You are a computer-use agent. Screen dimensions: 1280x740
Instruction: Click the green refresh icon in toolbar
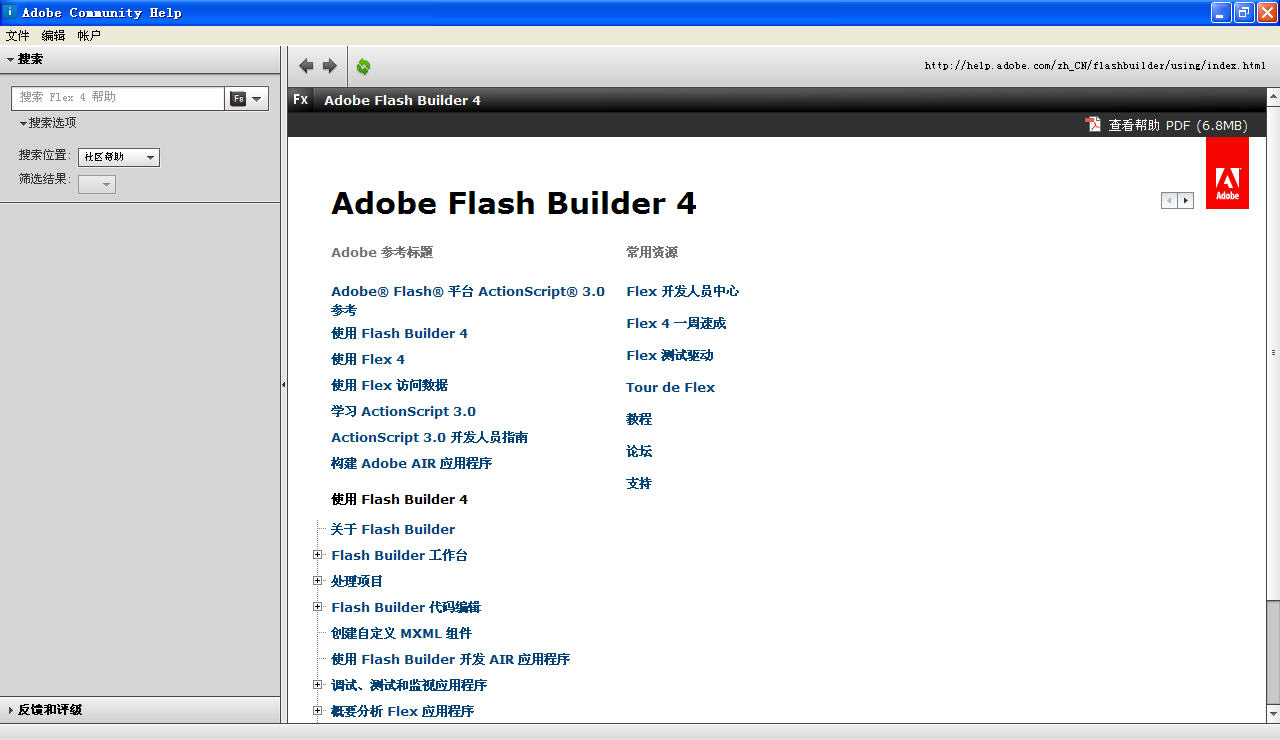click(x=362, y=65)
